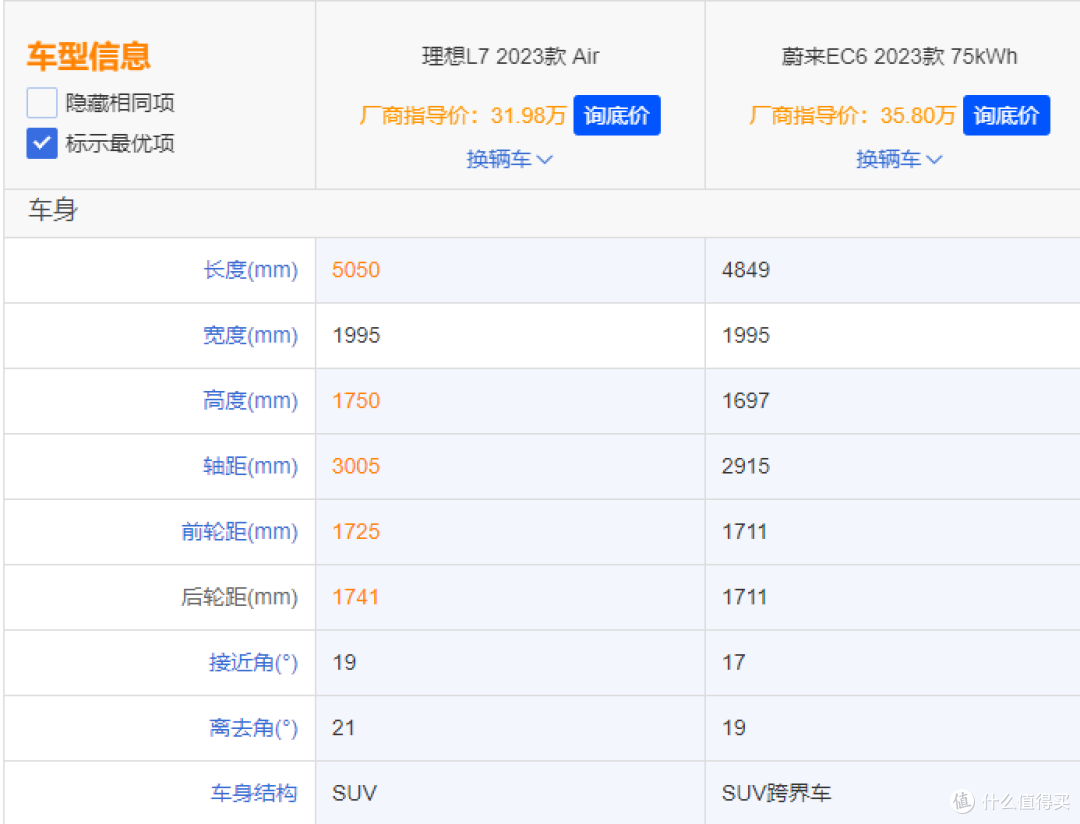Select the body type value SUV跨界车
The width and height of the screenshot is (1080, 824).
776,793
